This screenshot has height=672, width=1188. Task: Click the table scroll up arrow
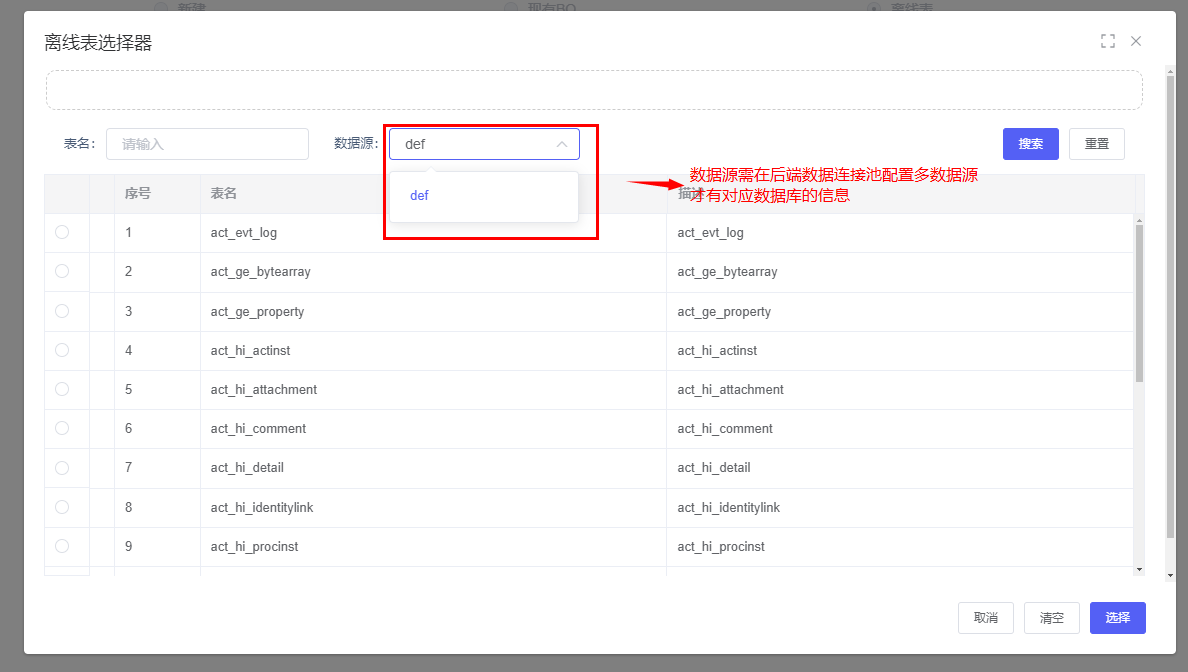point(1139,220)
